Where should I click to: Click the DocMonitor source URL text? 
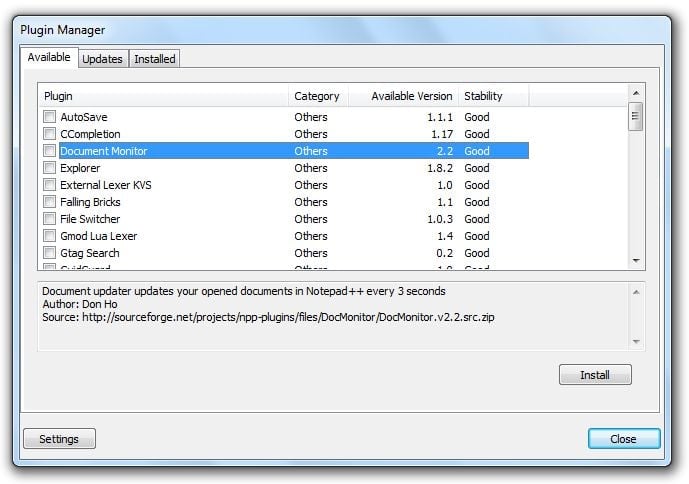[x=288, y=317]
